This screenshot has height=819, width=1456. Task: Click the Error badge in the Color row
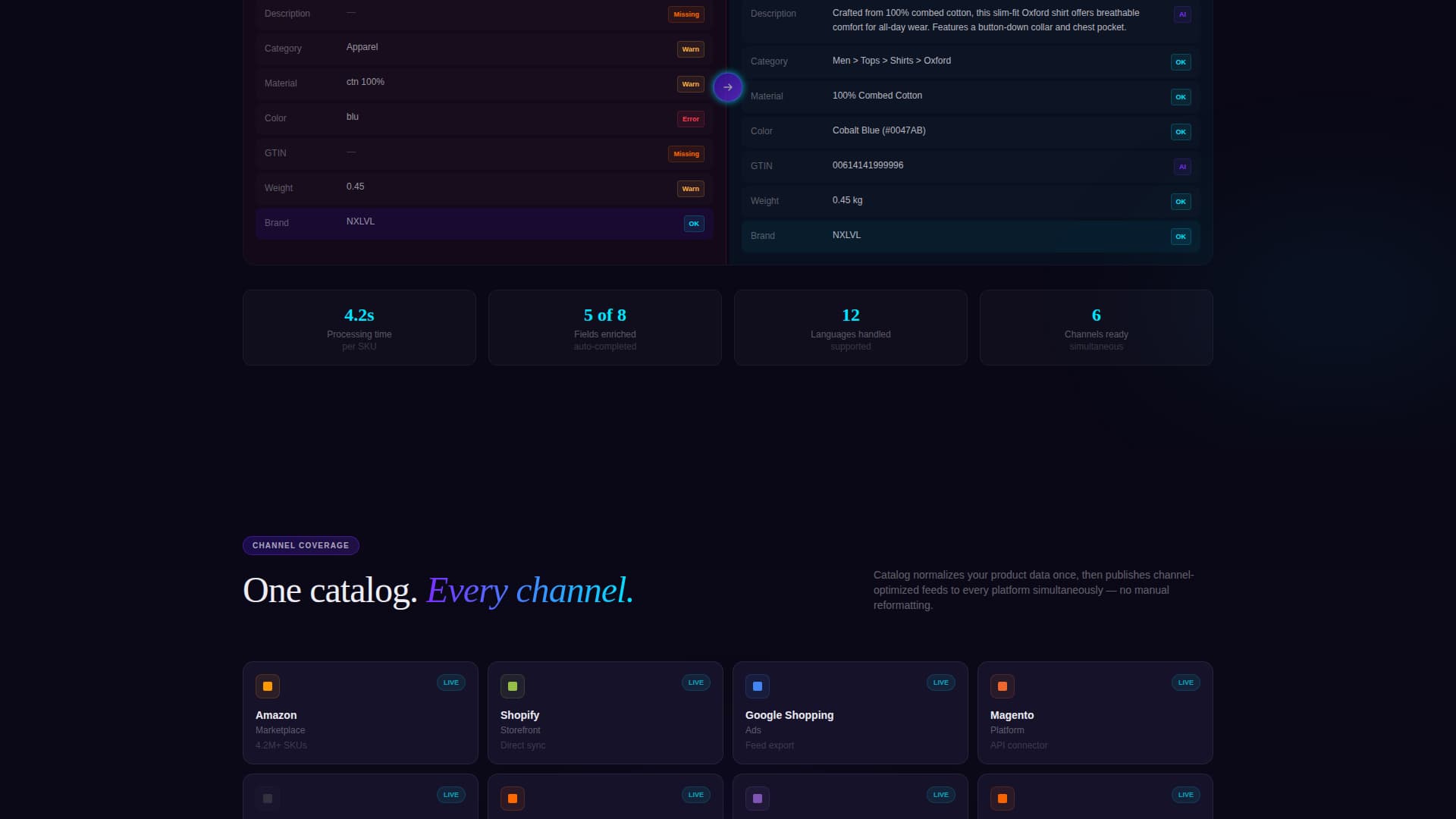(x=691, y=119)
